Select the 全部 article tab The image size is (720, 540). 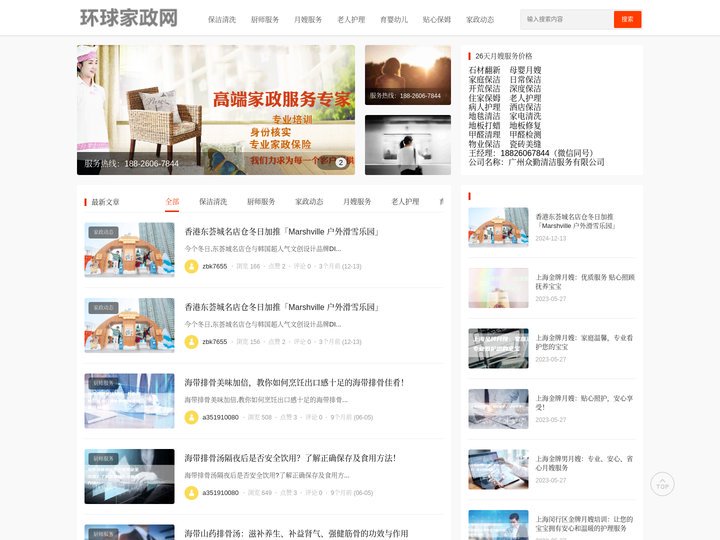coord(172,202)
